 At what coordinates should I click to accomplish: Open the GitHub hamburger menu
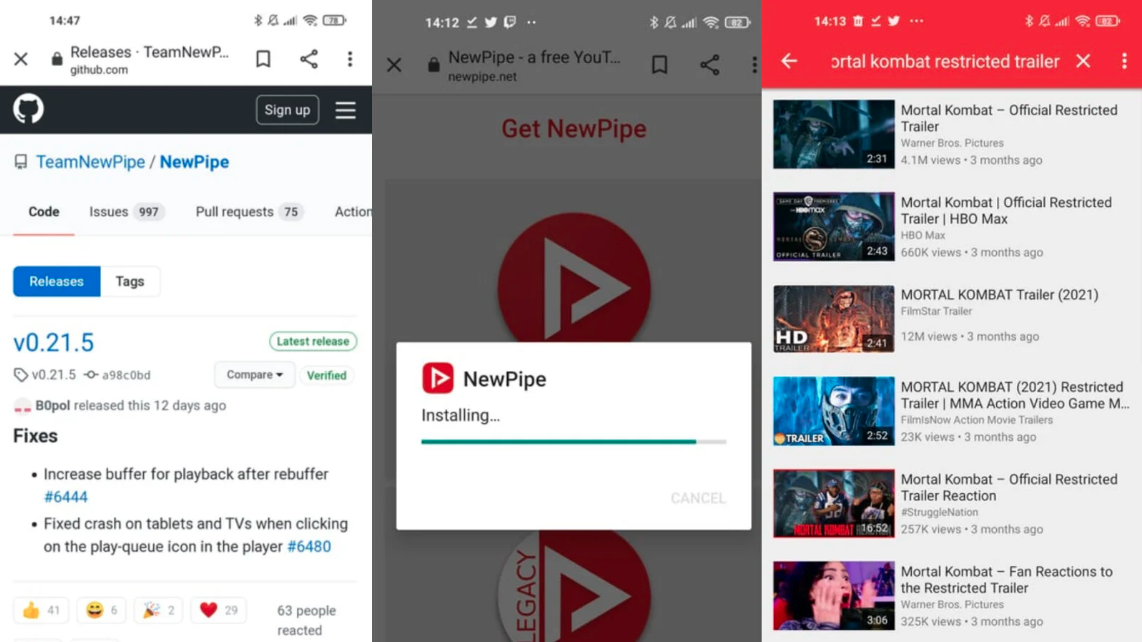coord(345,110)
